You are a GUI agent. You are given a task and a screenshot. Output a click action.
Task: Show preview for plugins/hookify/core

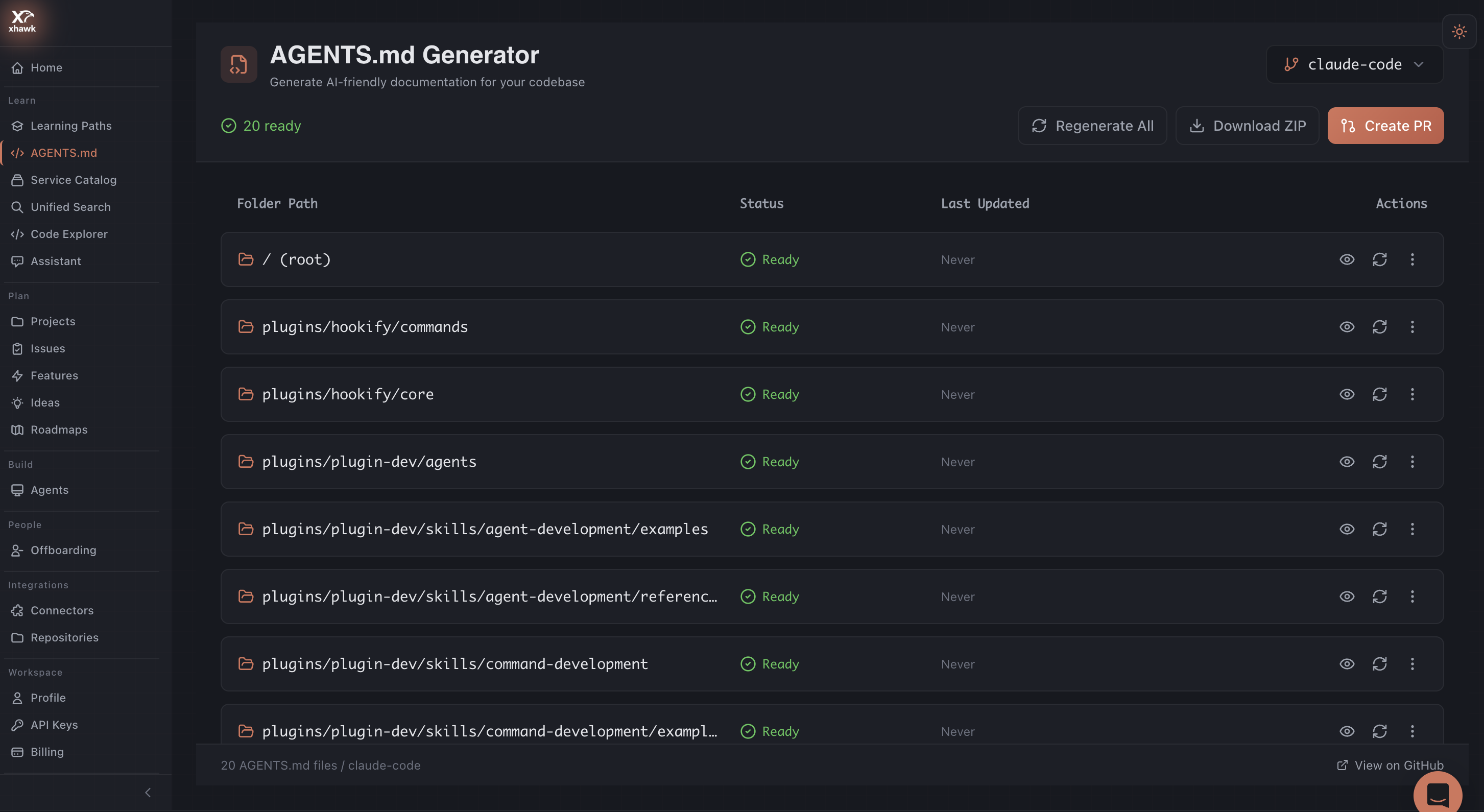1347,394
